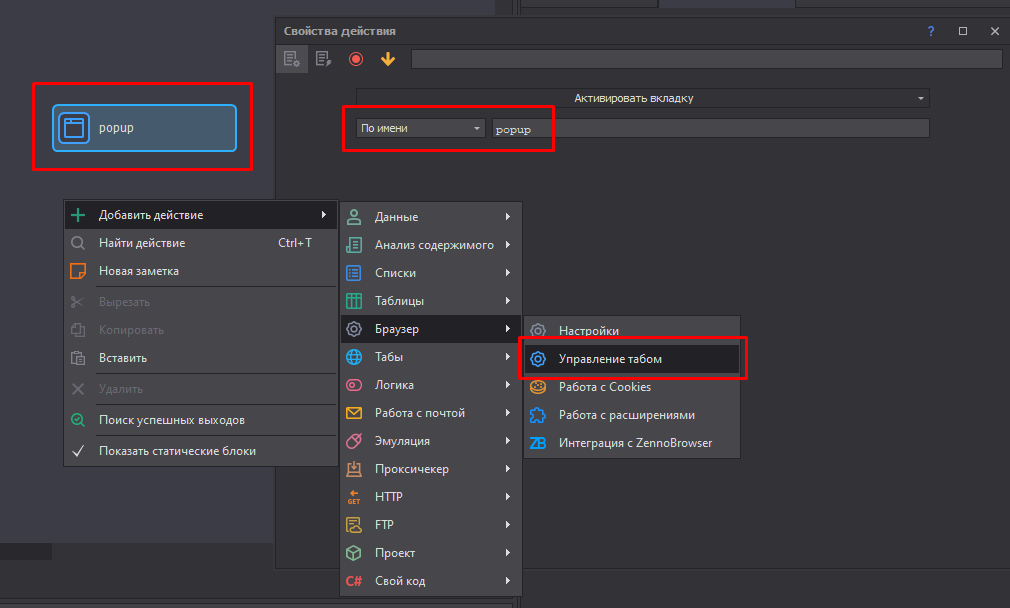Expand the Данные submenu

click(430, 217)
